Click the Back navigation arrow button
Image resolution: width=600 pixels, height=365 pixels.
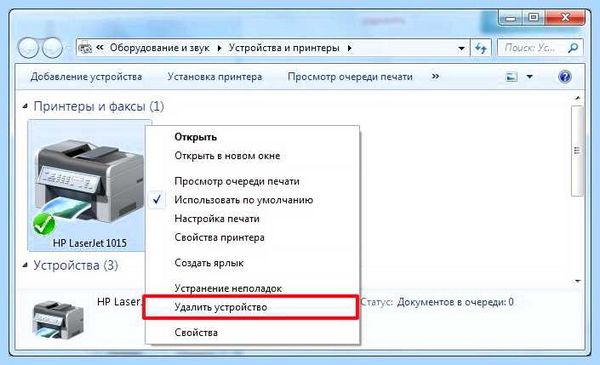28,48
